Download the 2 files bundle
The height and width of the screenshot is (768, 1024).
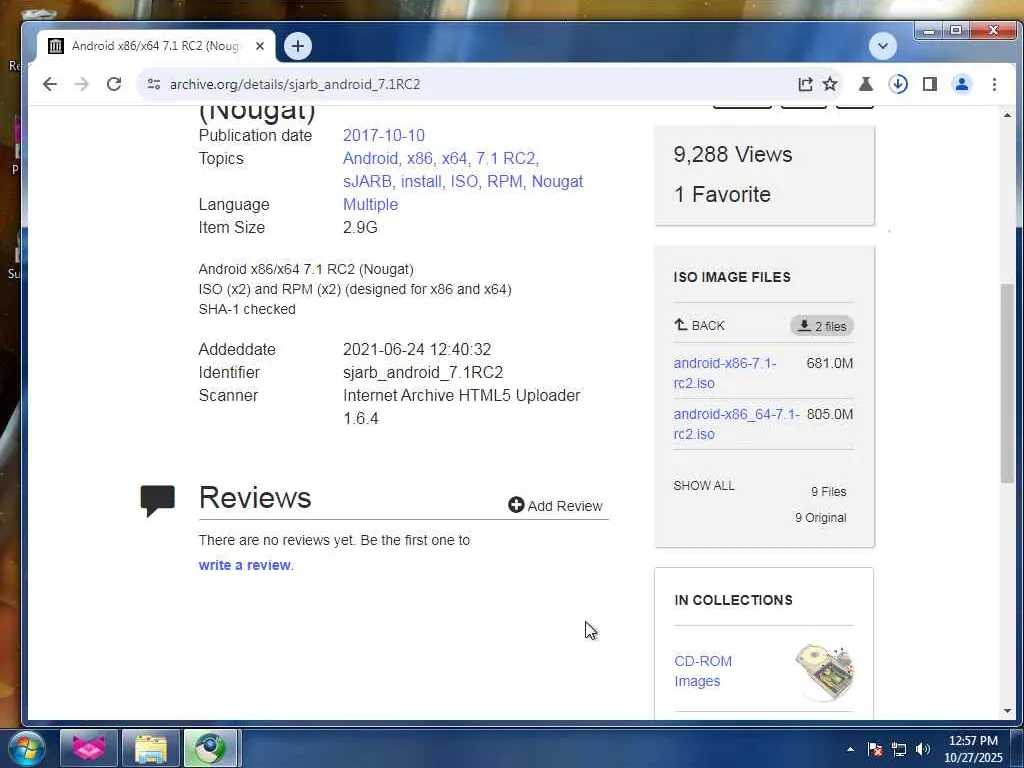click(x=822, y=325)
